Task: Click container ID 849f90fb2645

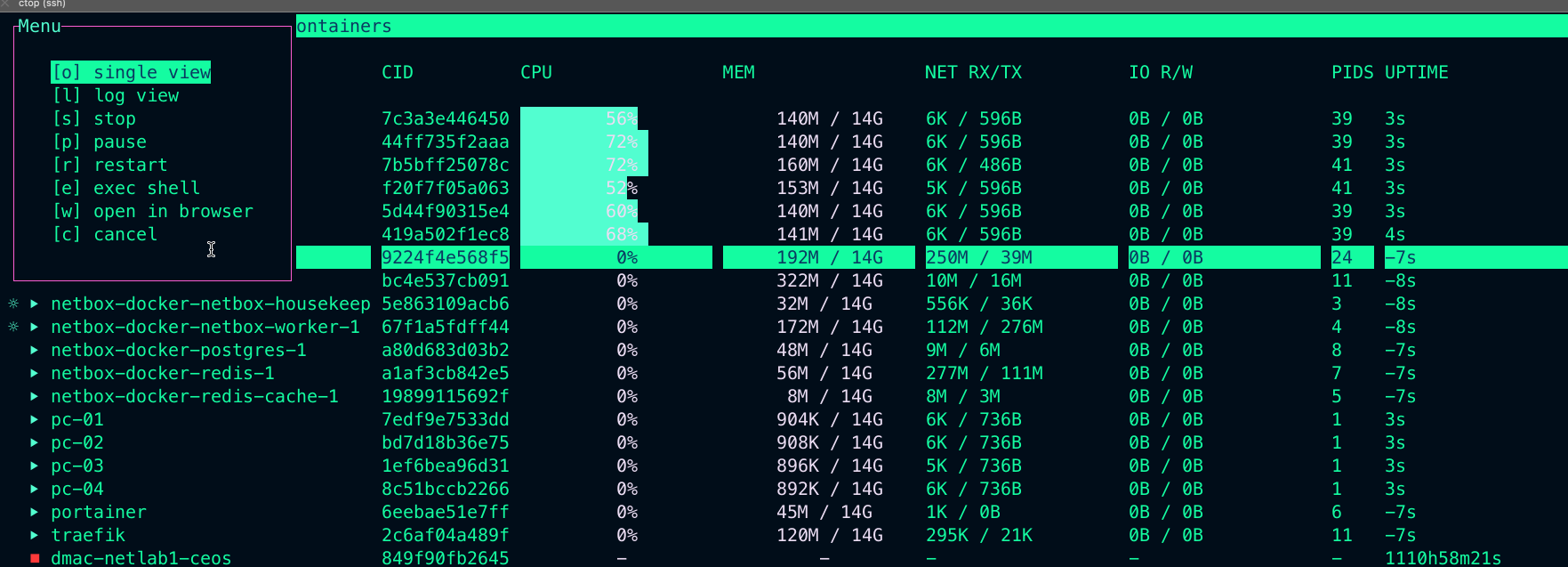Action: pos(446,558)
